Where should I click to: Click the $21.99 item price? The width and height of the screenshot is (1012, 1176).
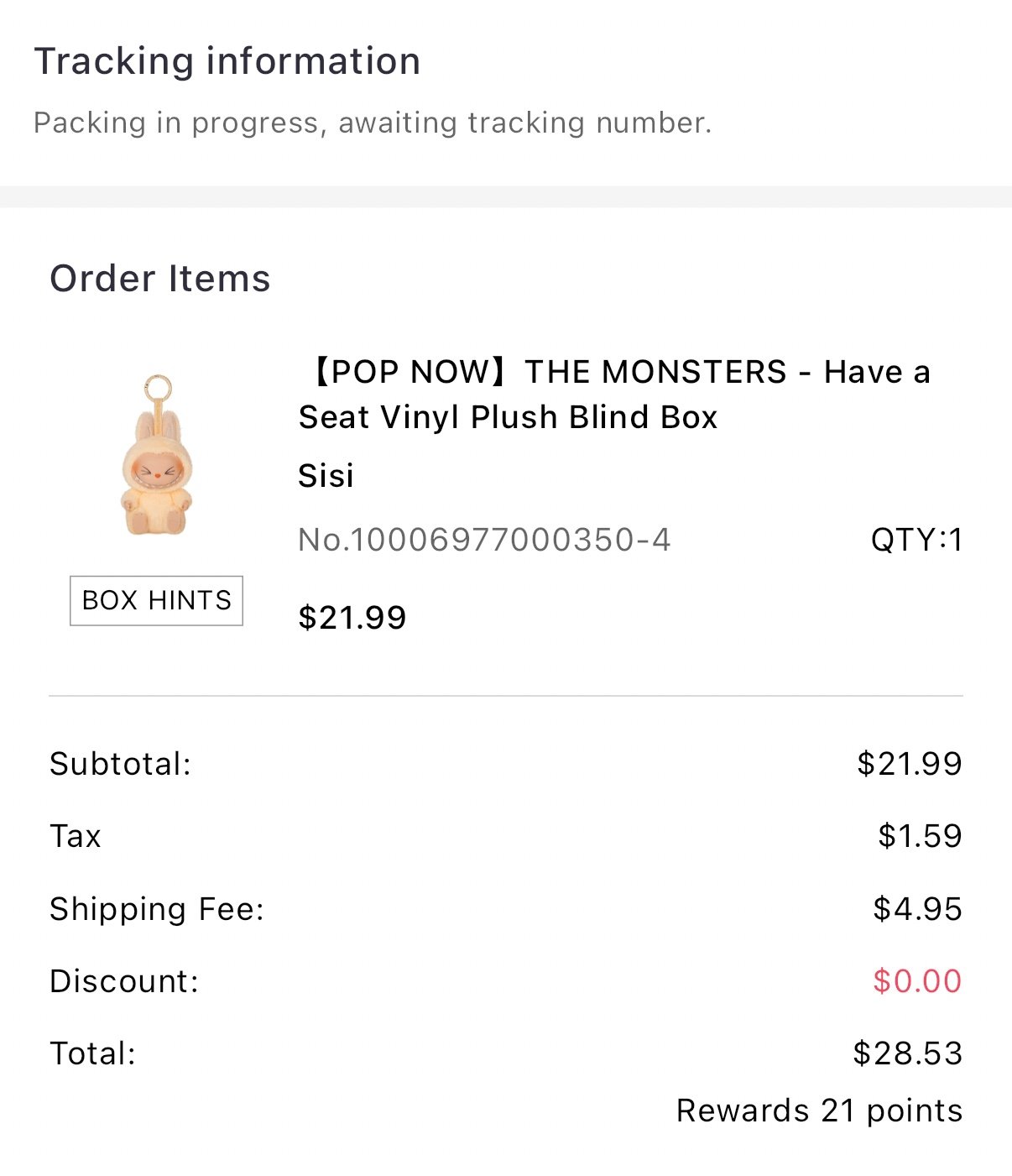tap(352, 618)
